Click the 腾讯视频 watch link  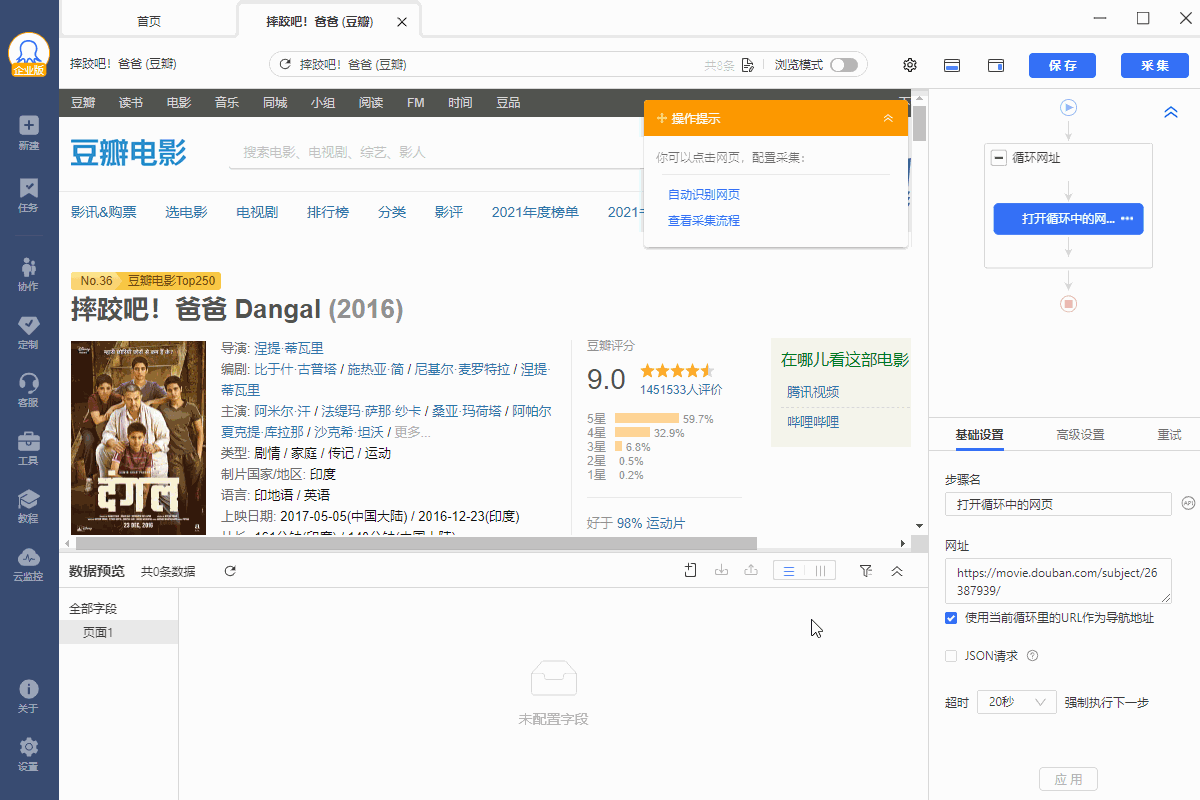(x=811, y=392)
